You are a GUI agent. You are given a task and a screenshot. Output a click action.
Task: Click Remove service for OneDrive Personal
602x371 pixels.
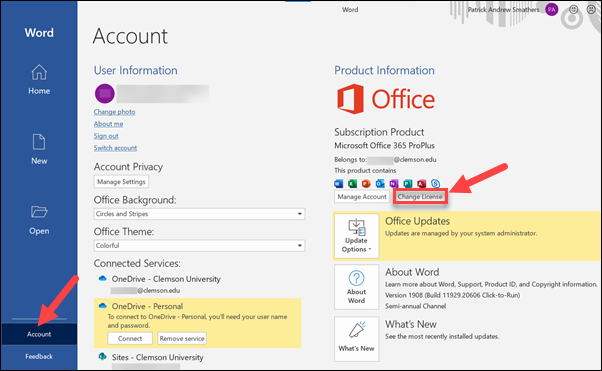pyautogui.click(x=182, y=338)
